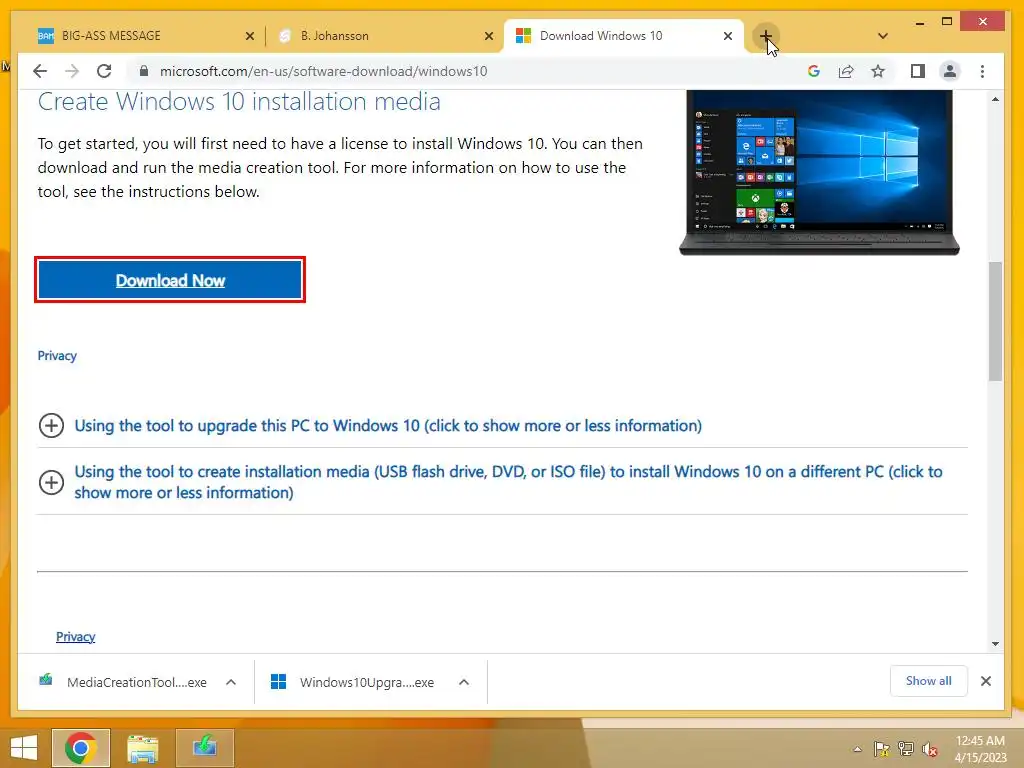Select the Download Windows 10 tab
This screenshot has width=1024, height=768.
(624, 36)
